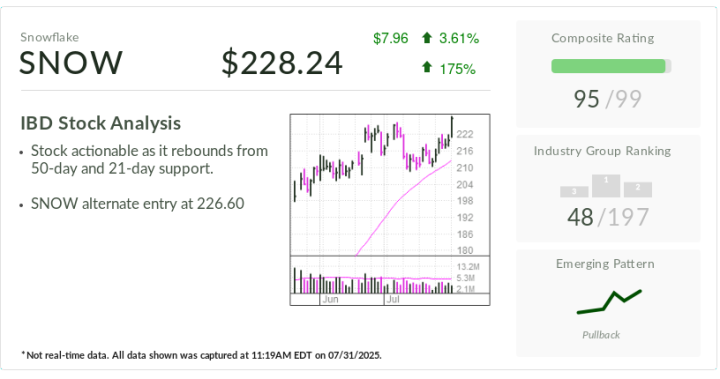Click the green Composite Rating progress bar
The height and width of the screenshot is (379, 720).
(611, 66)
